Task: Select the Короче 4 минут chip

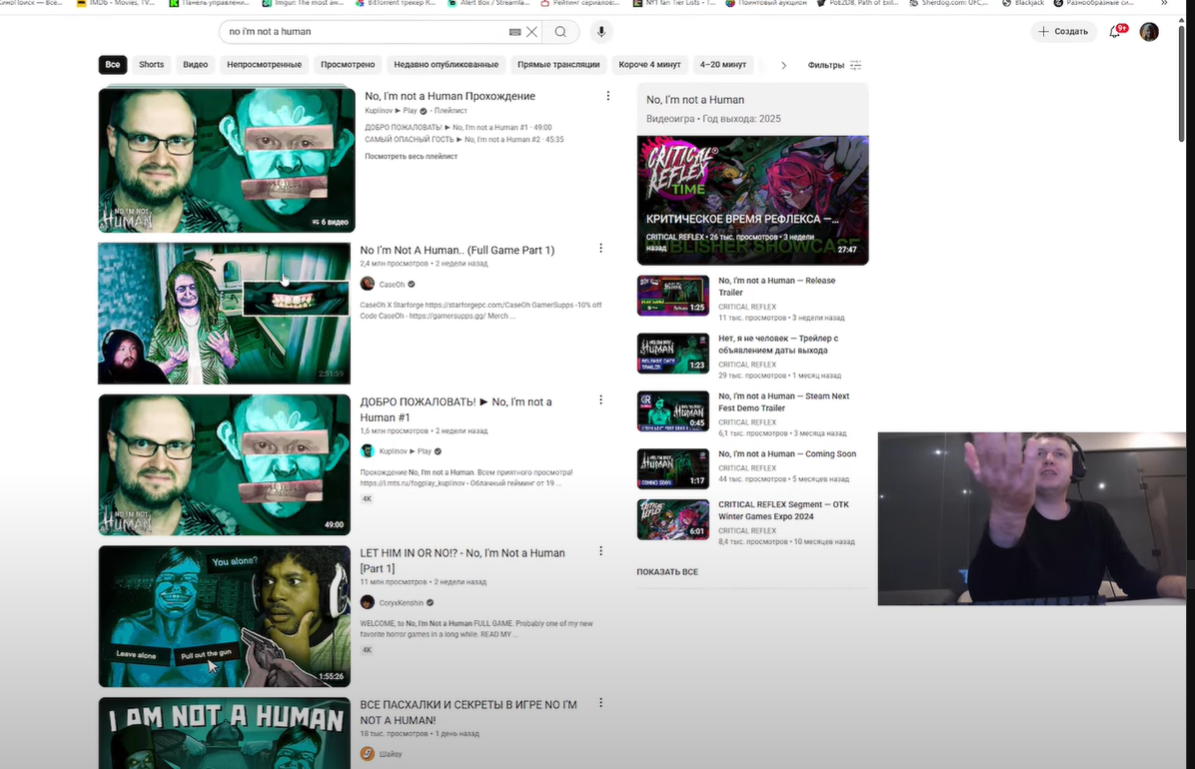Action: pyautogui.click(x=649, y=65)
